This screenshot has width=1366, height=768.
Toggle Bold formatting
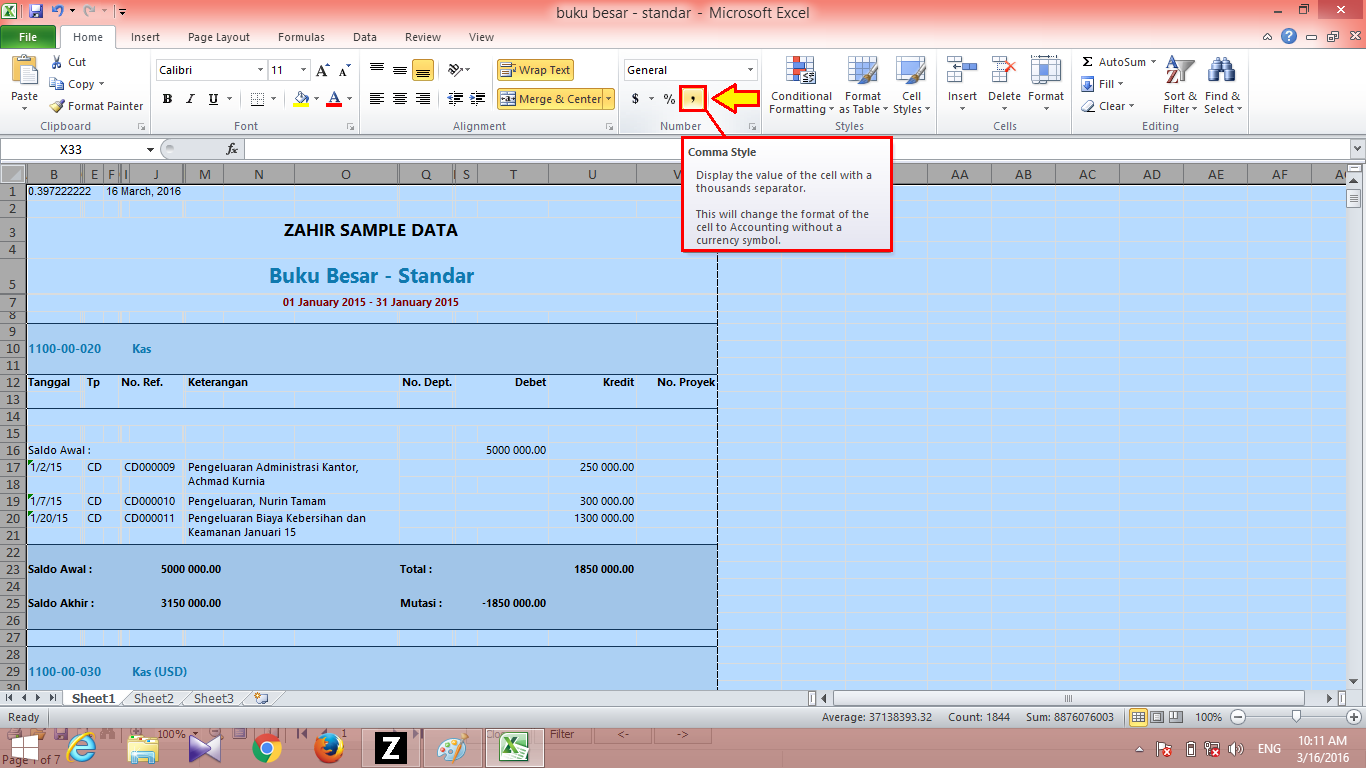pyautogui.click(x=167, y=99)
